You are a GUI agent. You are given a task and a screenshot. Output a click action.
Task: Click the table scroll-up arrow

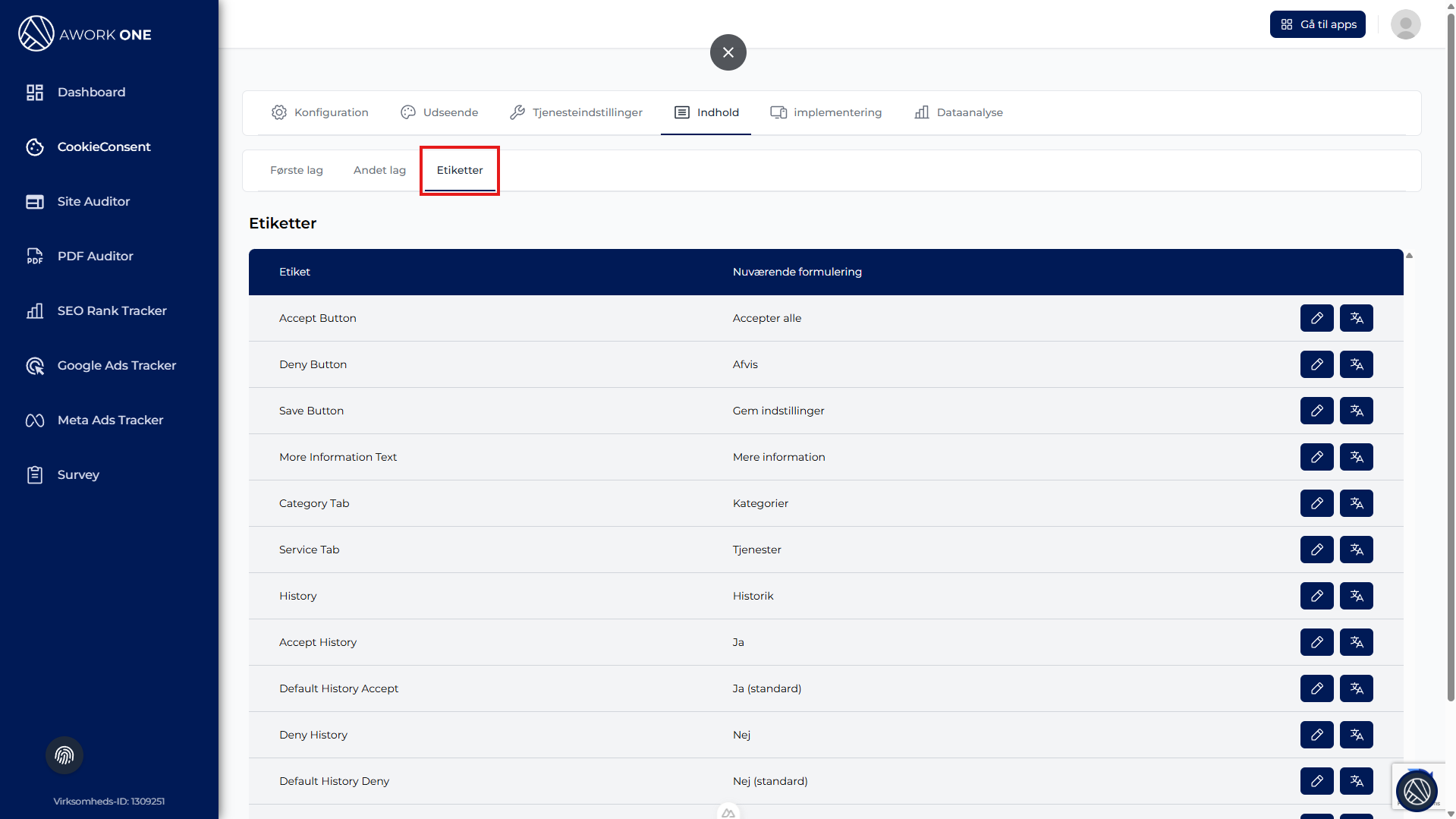[1409, 256]
